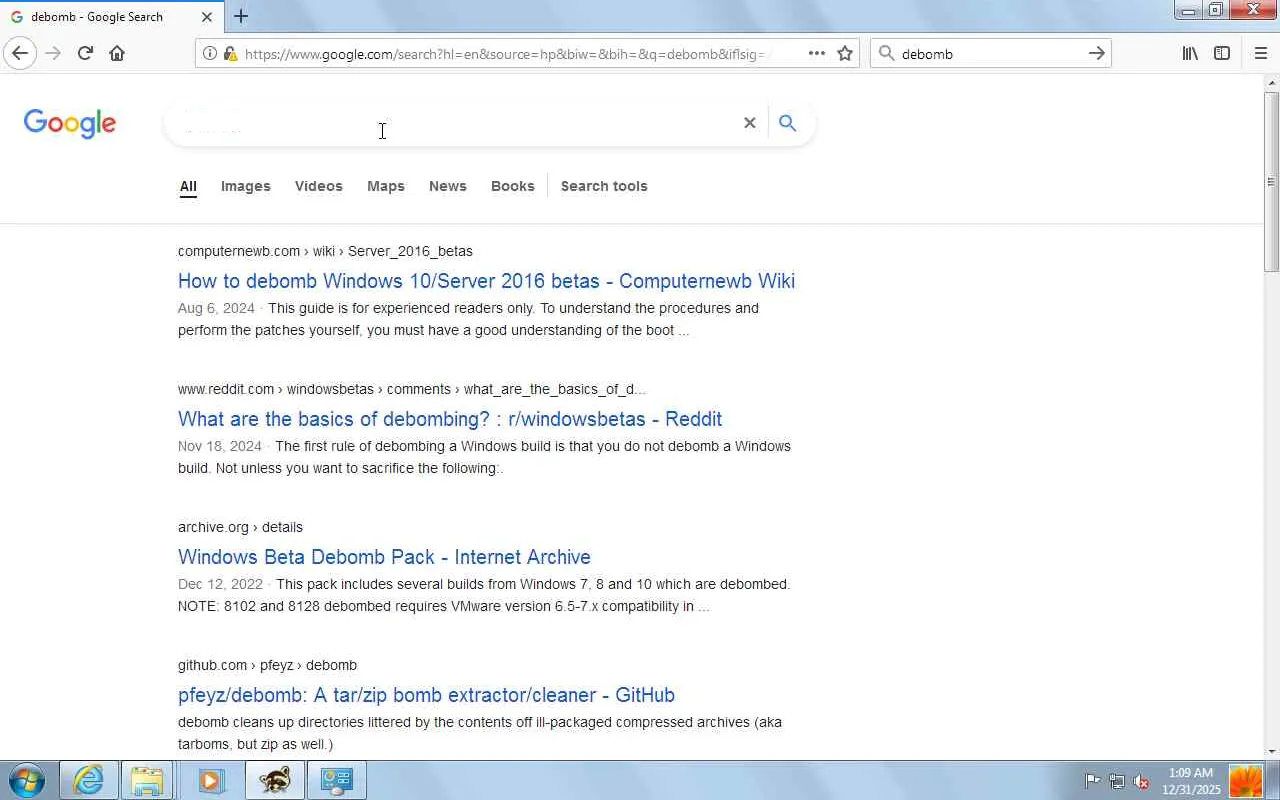1280x800 pixels.
Task: Click the toolbar search field containing debomb
Action: pos(990,54)
